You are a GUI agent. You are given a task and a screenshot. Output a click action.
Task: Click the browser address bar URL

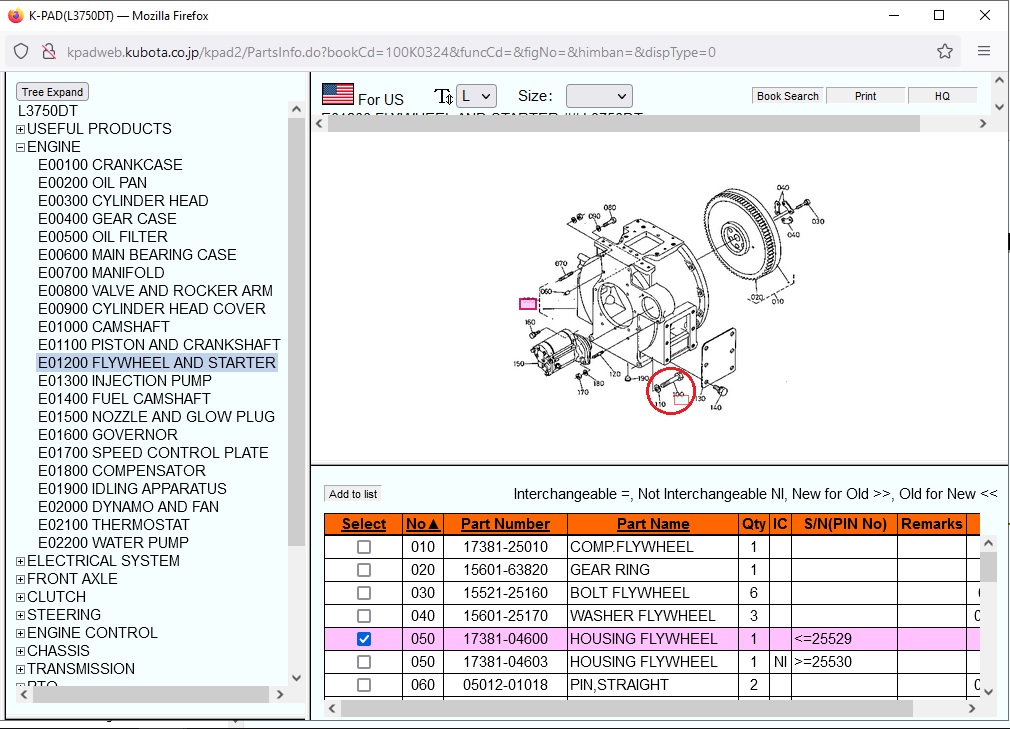(391, 52)
